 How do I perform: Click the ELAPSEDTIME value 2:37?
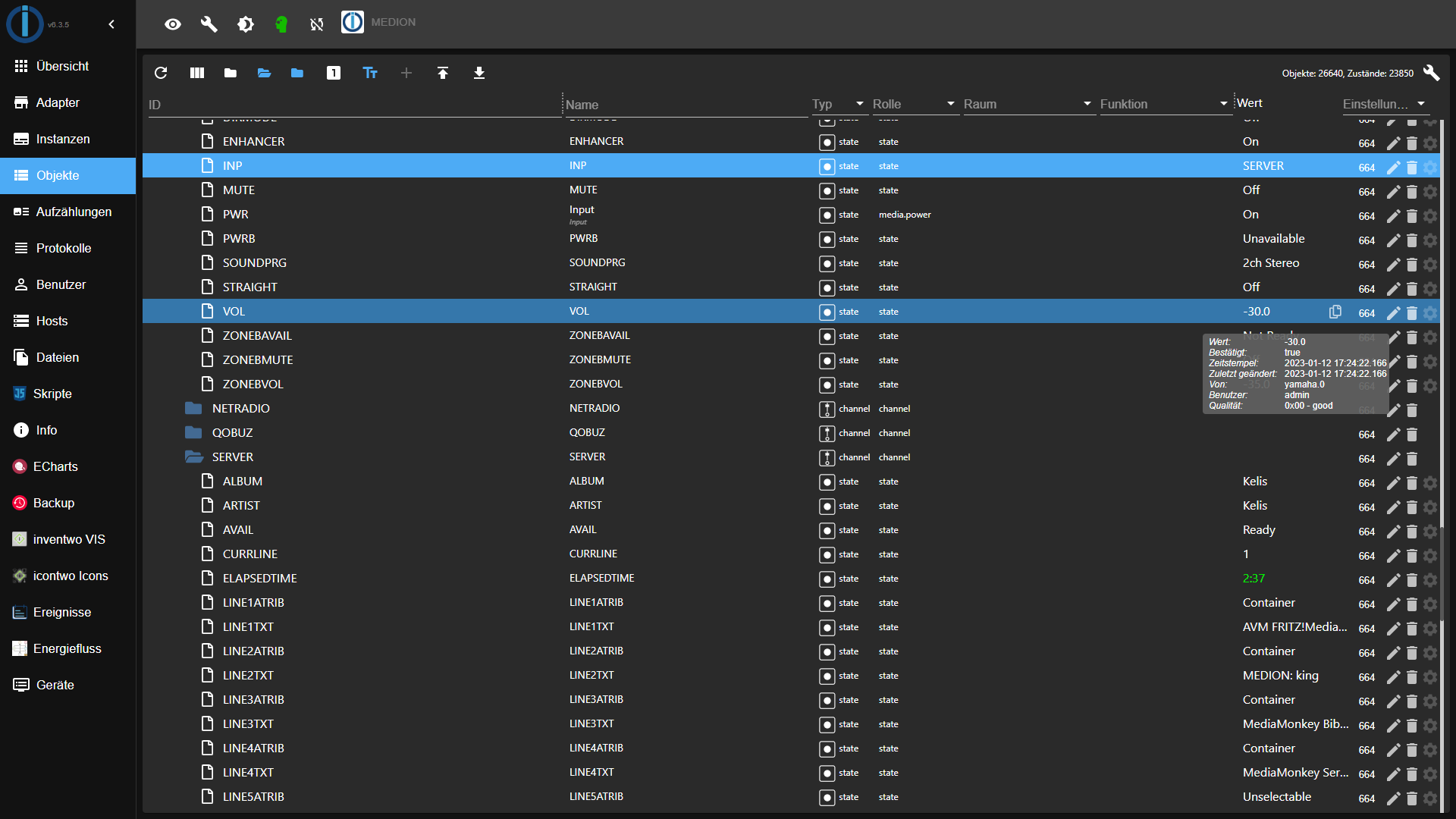click(x=1254, y=578)
